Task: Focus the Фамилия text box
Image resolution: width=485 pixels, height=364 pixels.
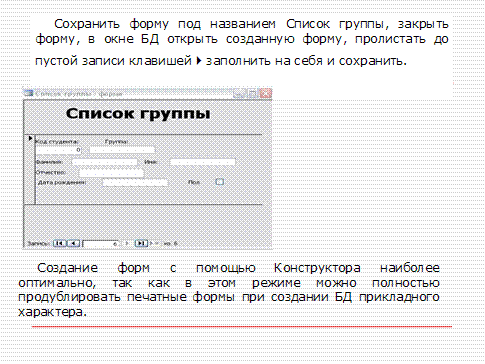Action: click(x=105, y=162)
